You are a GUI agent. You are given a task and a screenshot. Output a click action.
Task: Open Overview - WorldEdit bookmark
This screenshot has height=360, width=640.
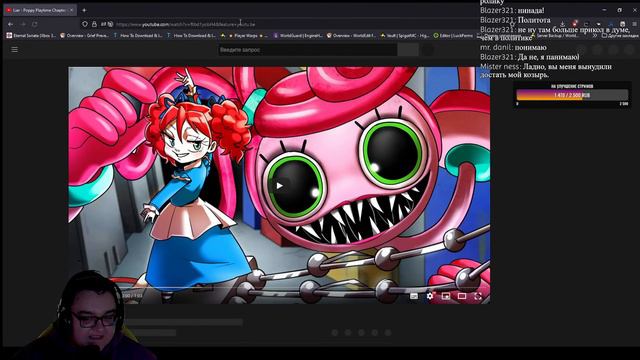pyautogui.click(x=351, y=36)
